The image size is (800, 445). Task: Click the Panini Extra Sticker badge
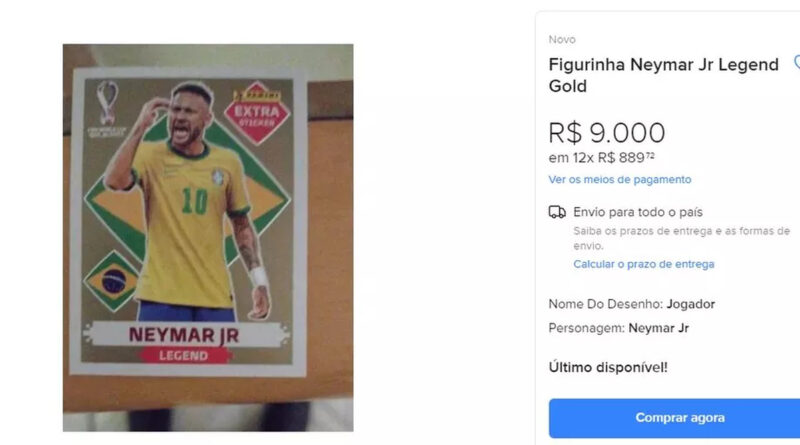click(256, 113)
